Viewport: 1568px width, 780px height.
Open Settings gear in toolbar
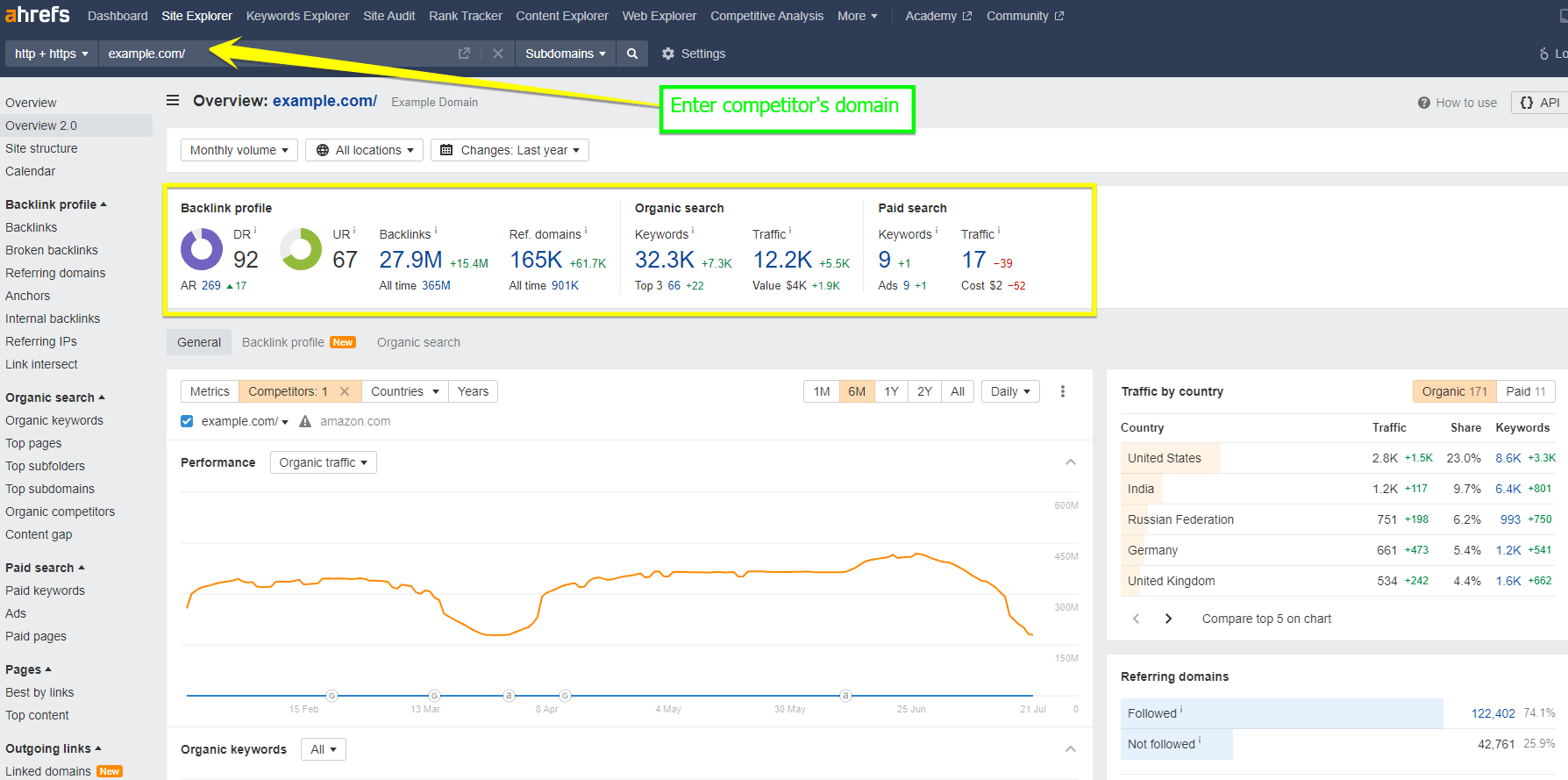[x=668, y=54]
